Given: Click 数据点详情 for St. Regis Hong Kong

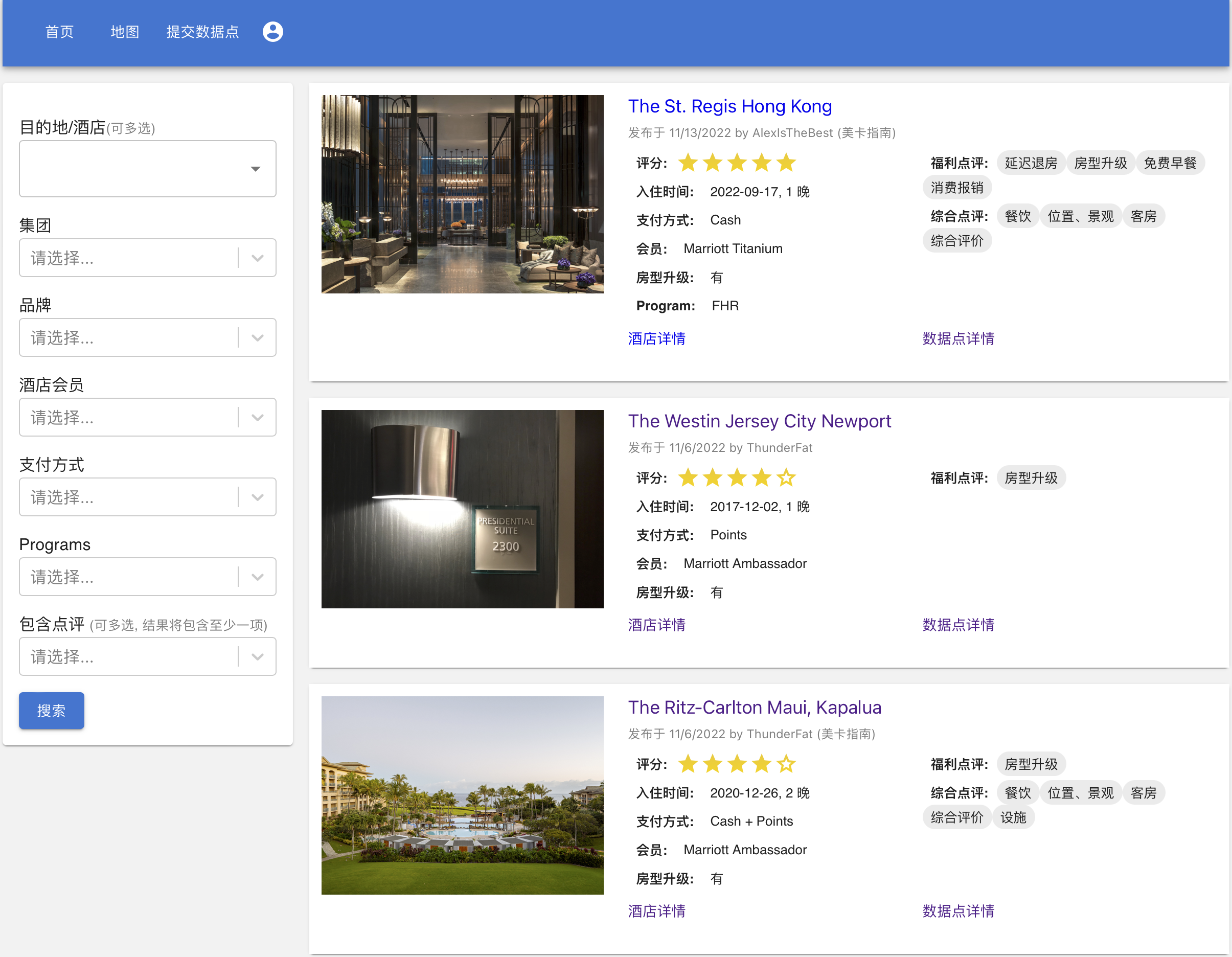Looking at the screenshot, I should coord(959,338).
